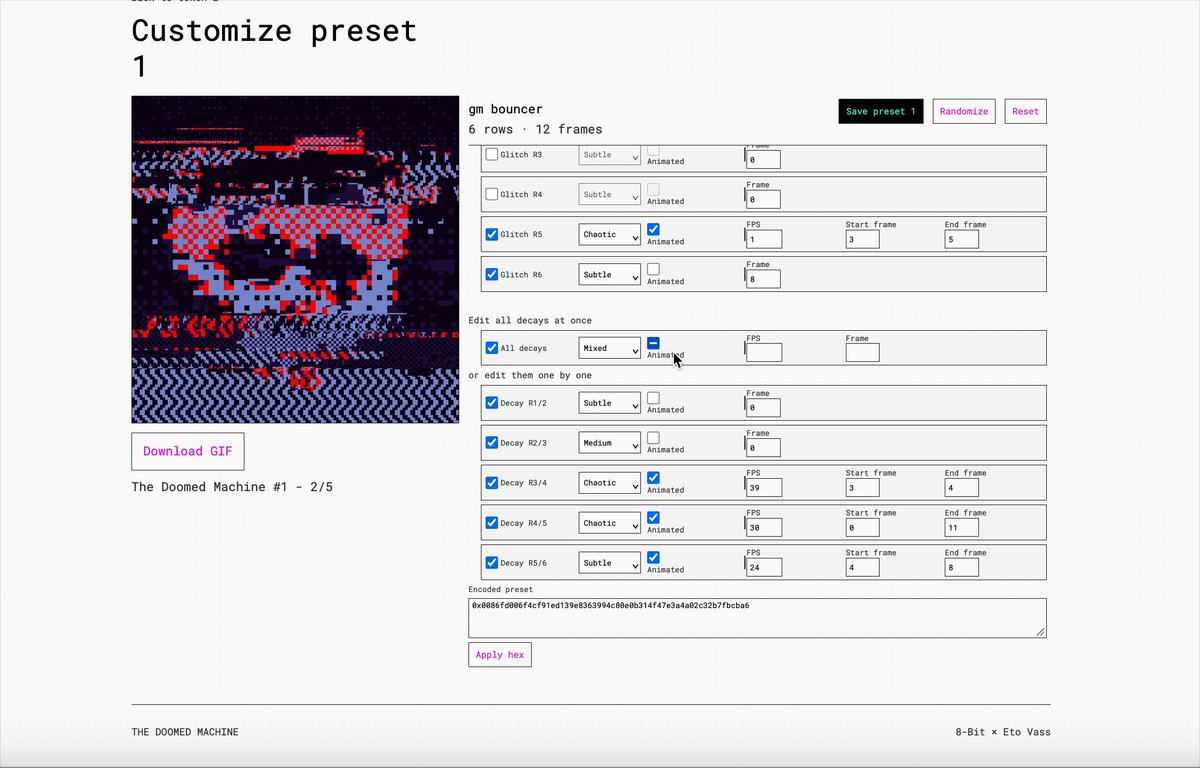Click the Decay R4/5 FPS field

(x=764, y=527)
